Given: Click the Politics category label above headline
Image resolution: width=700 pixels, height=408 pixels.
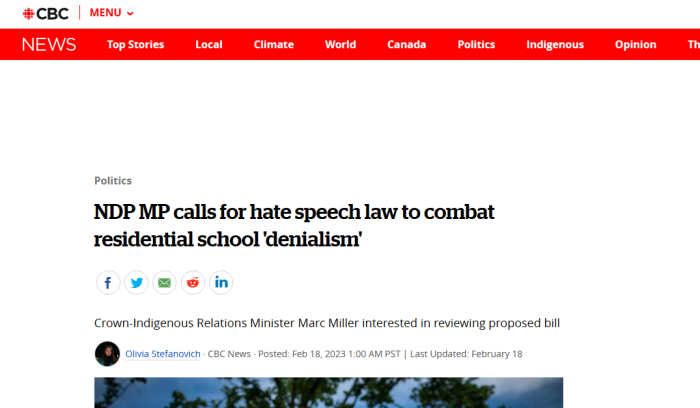Looking at the screenshot, I should (113, 181).
